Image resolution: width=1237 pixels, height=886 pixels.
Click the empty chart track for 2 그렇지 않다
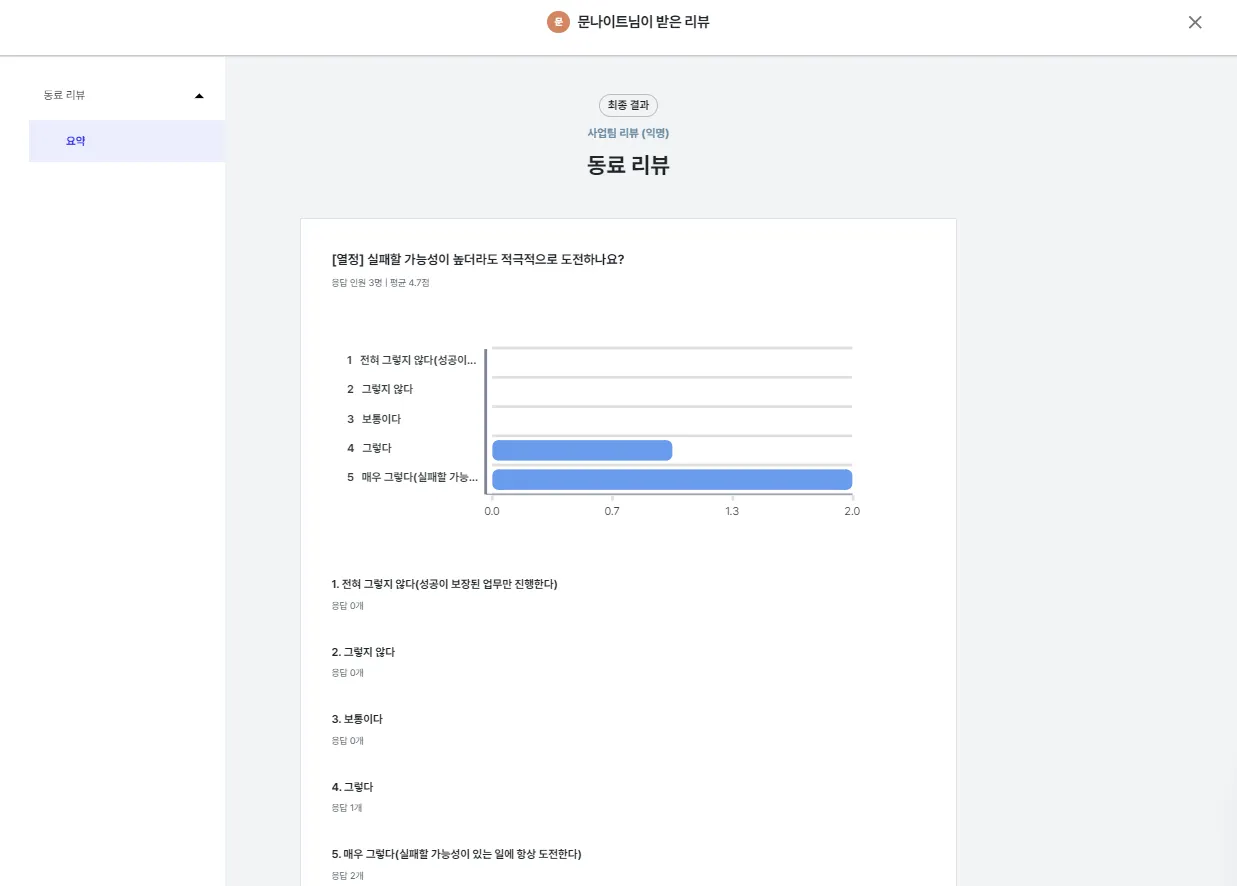coord(672,389)
